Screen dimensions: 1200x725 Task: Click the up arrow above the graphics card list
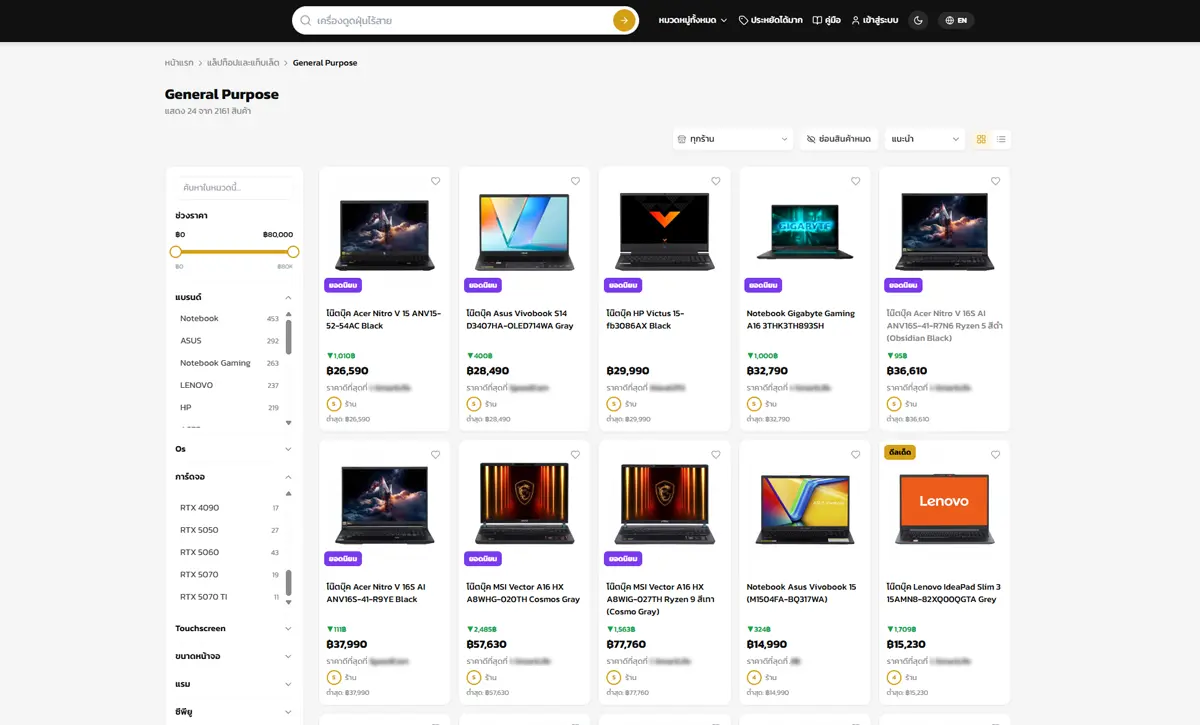point(289,493)
